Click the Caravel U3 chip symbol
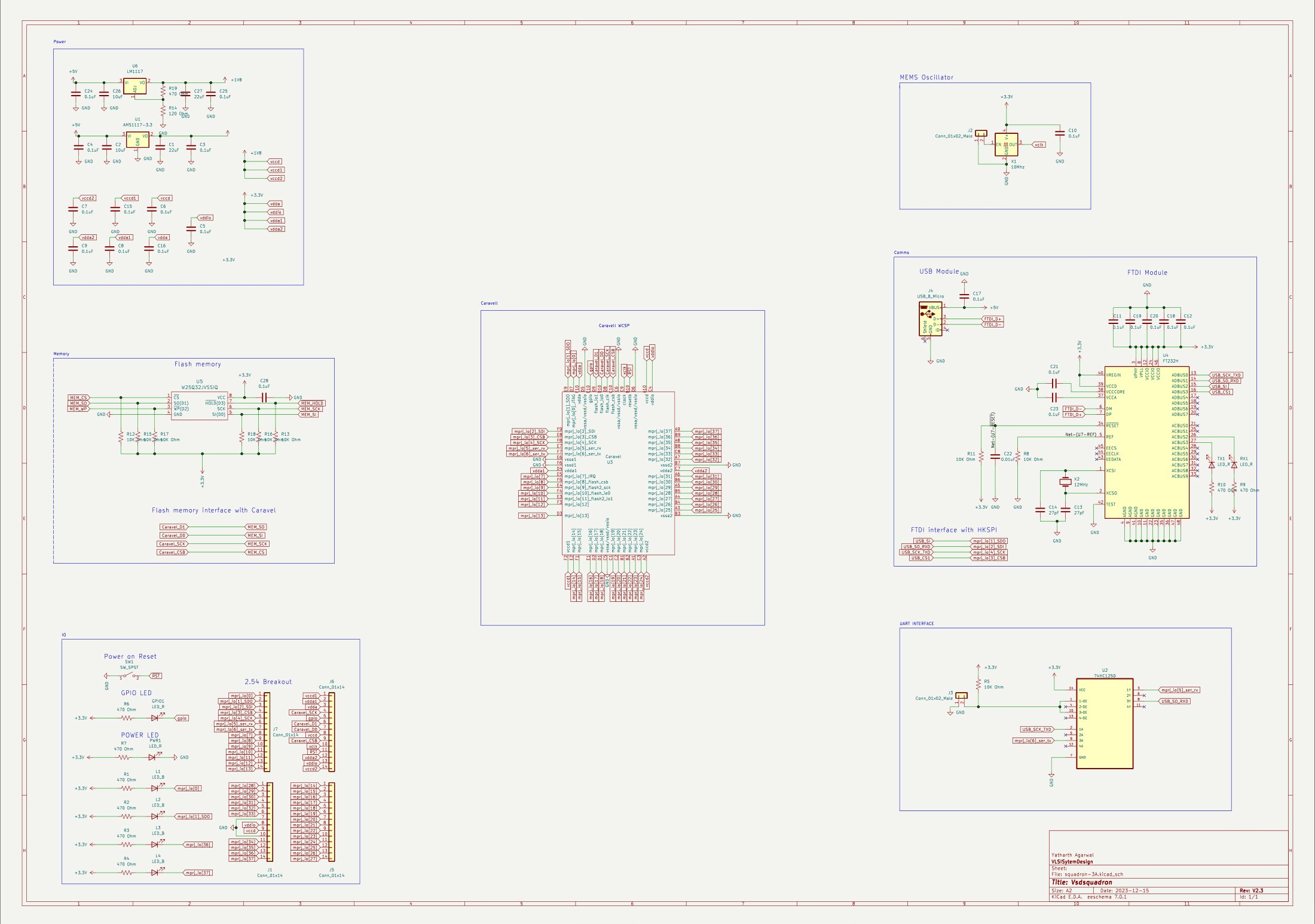The width and height of the screenshot is (1315, 924). coord(618,472)
